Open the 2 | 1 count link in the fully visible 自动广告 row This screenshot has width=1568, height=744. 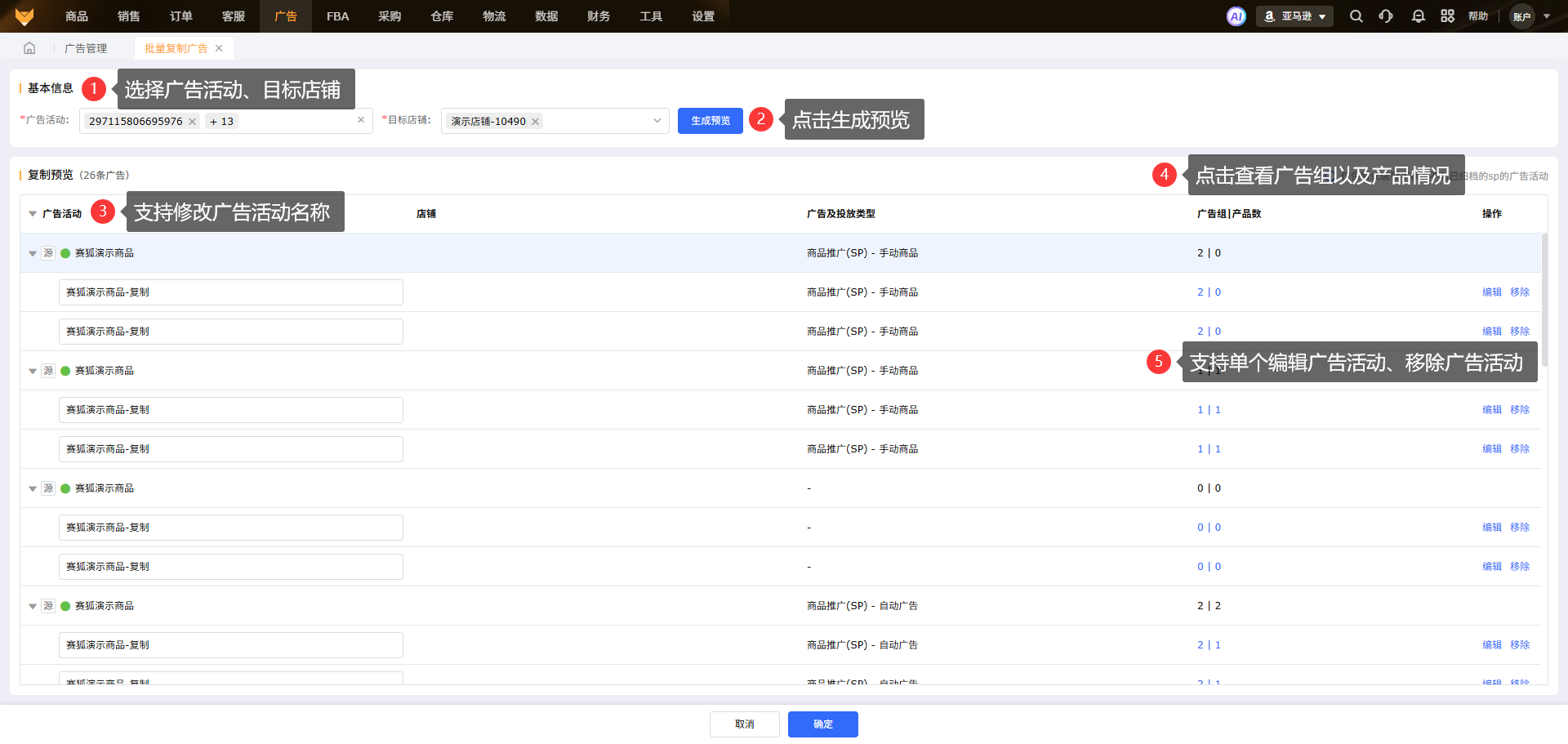(x=1209, y=645)
